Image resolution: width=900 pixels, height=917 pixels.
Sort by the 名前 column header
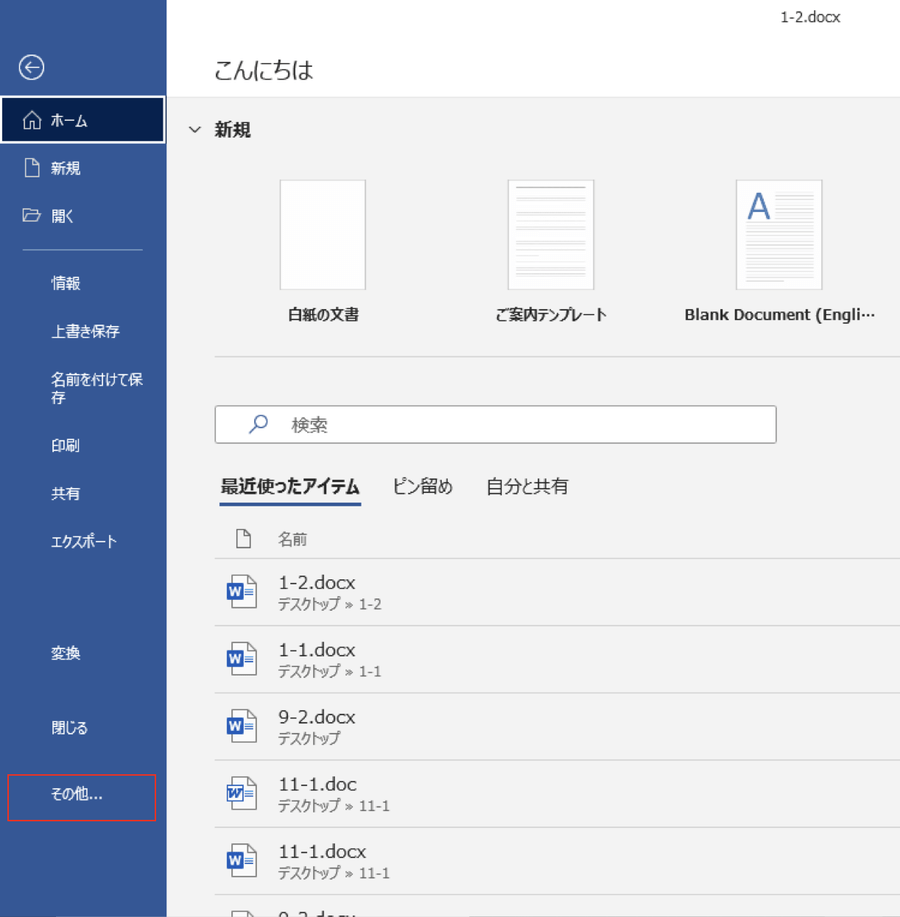[x=292, y=539]
